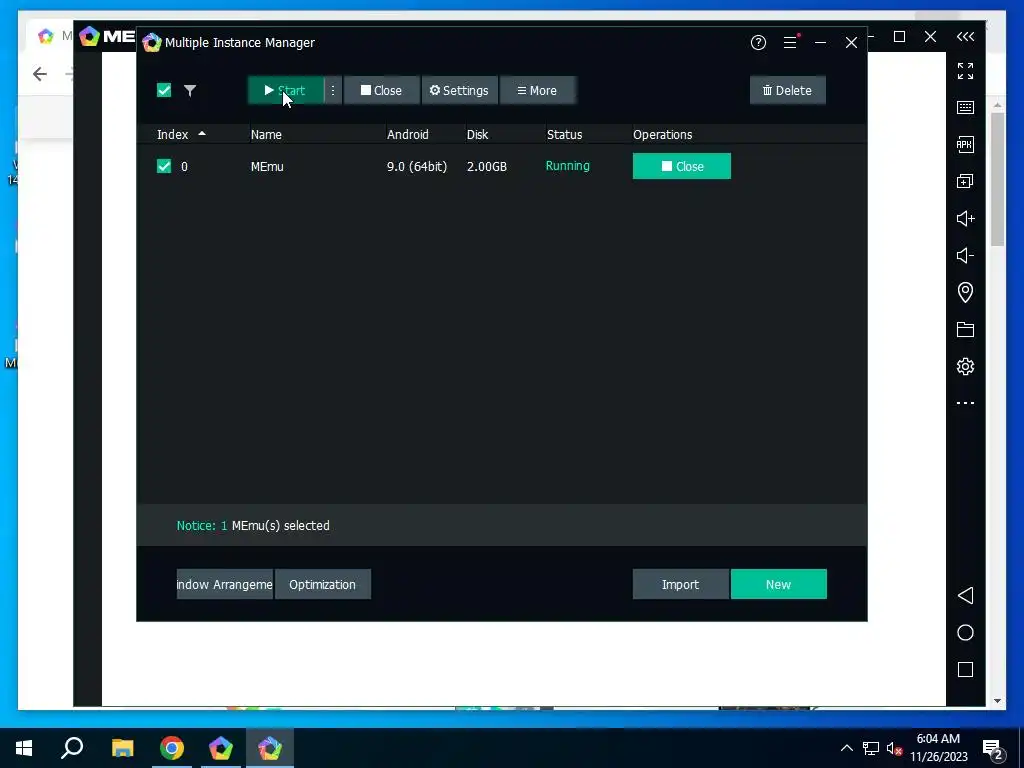This screenshot has height=768, width=1024.
Task: Click the filter funnel icon
Action: (x=190, y=91)
